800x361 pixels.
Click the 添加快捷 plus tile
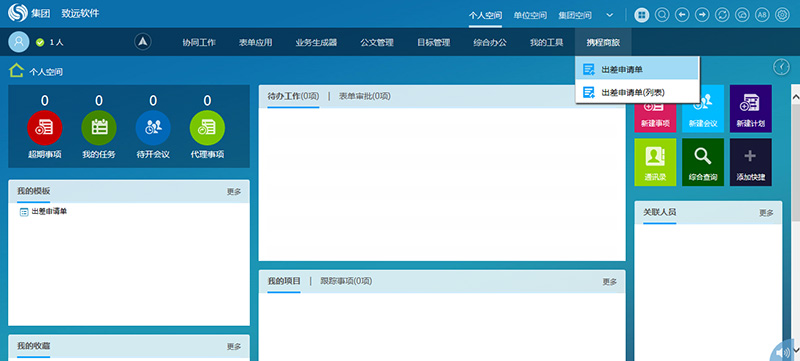click(751, 162)
